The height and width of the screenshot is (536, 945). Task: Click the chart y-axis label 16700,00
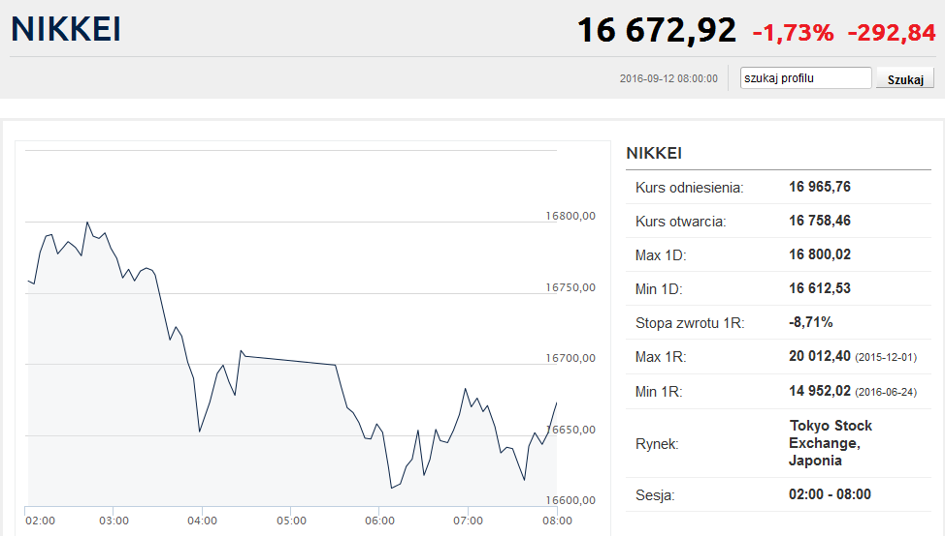pyautogui.click(x=570, y=358)
